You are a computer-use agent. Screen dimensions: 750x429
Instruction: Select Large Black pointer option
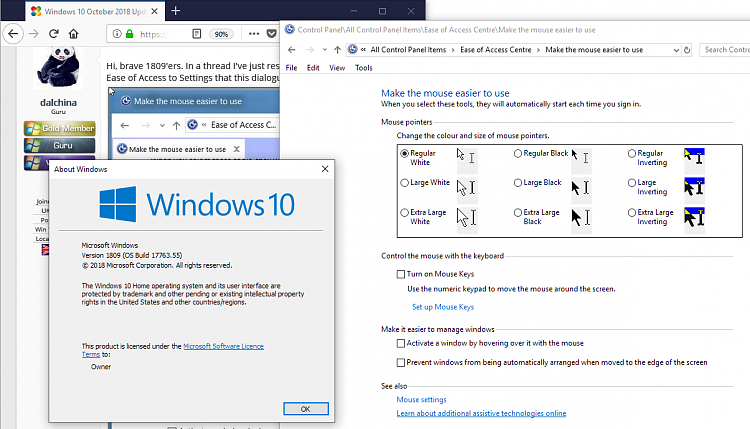click(x=518, y=183)
